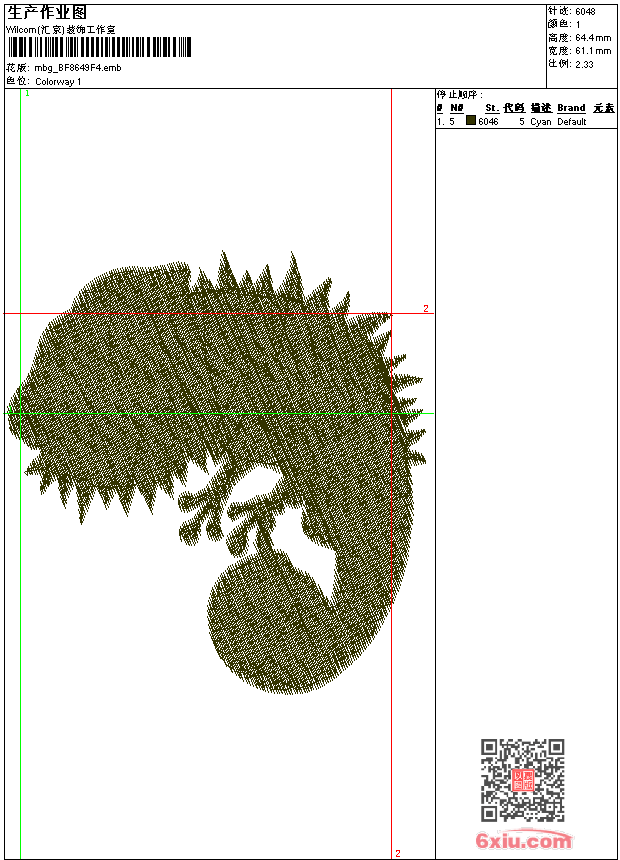The width and height of the screenshot is (620, 860).
Task: Click the 停止顺序 section heading
Action: coord(459,95)
